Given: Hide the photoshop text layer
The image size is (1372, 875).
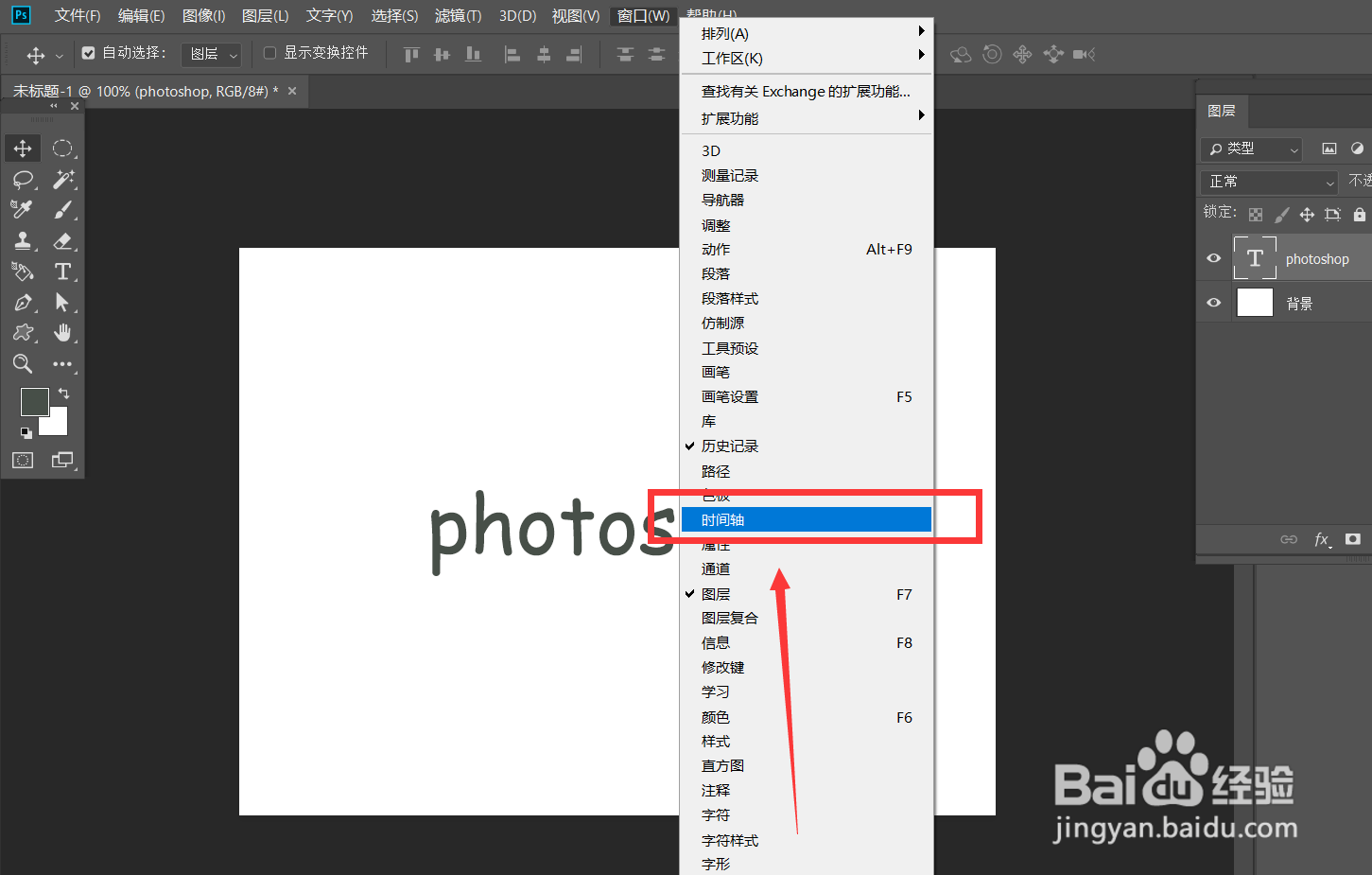Looking at the screenshot, I should (1214, 258).
